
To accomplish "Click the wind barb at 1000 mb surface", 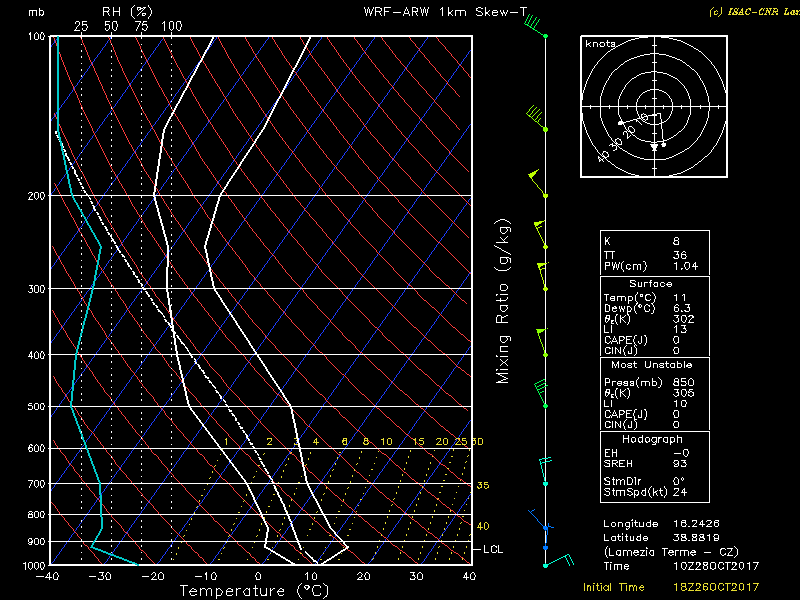I will click(x=559, y=560).
